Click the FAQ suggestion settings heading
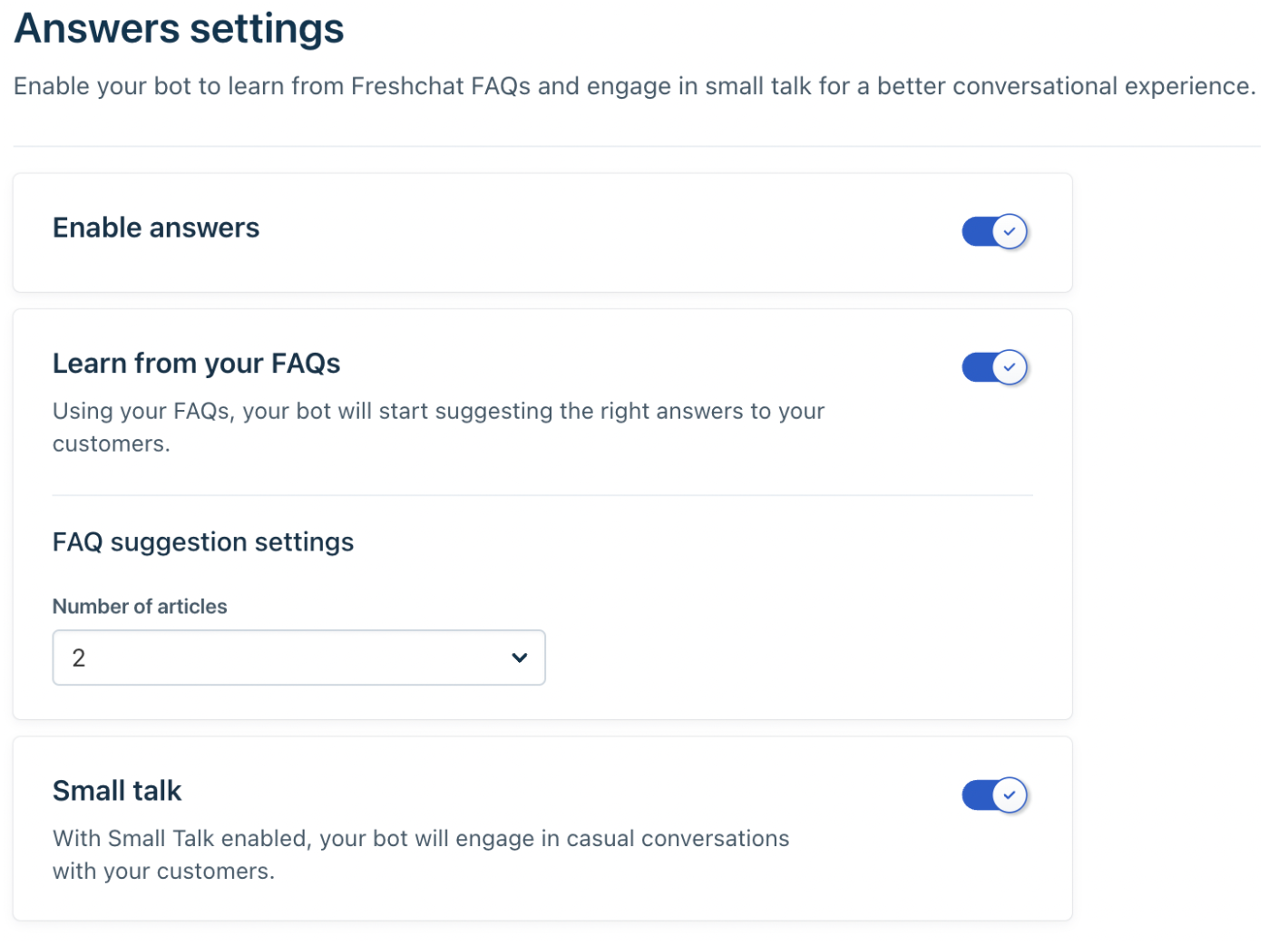Image resolution: width=1288 pixels, height=945 pixels. click(x=203, y=542)
